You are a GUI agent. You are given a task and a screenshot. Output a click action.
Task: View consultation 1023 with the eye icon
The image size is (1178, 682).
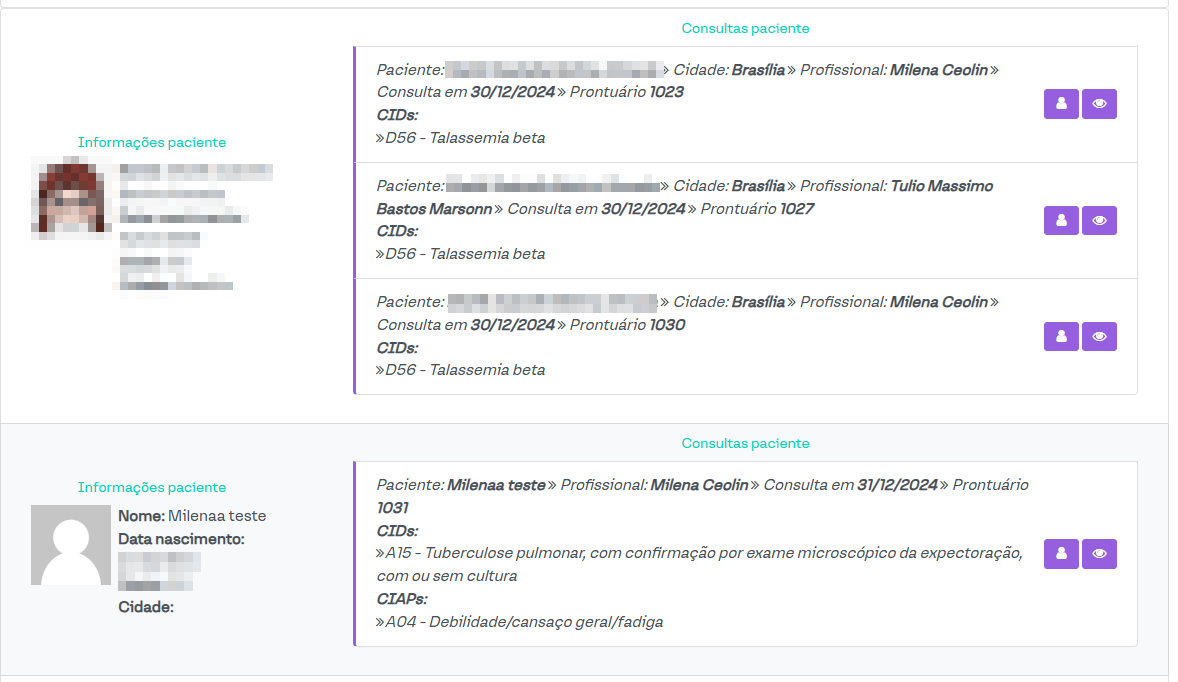(x=1099, y=104)
